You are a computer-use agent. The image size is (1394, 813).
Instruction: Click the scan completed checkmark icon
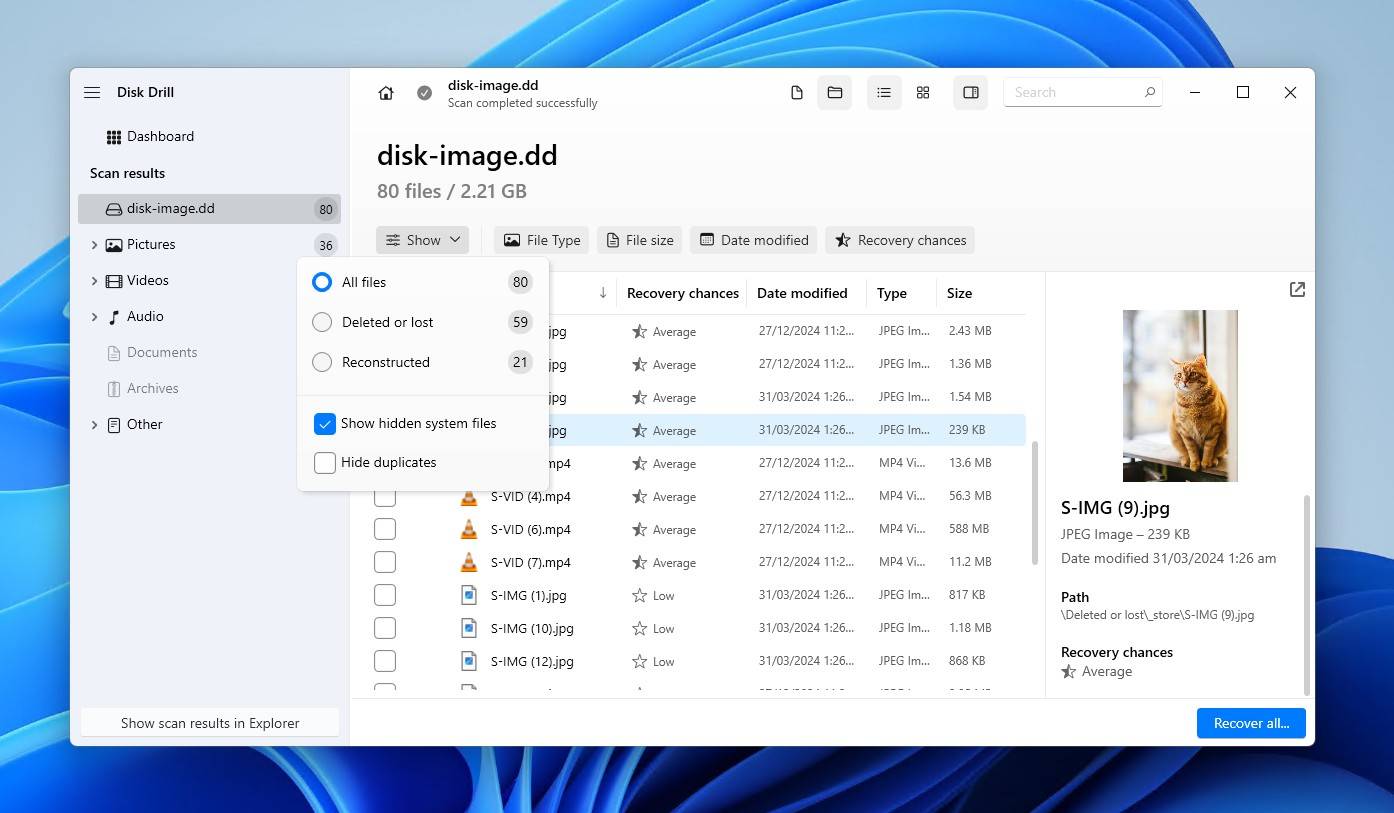(x=425, y=93)
